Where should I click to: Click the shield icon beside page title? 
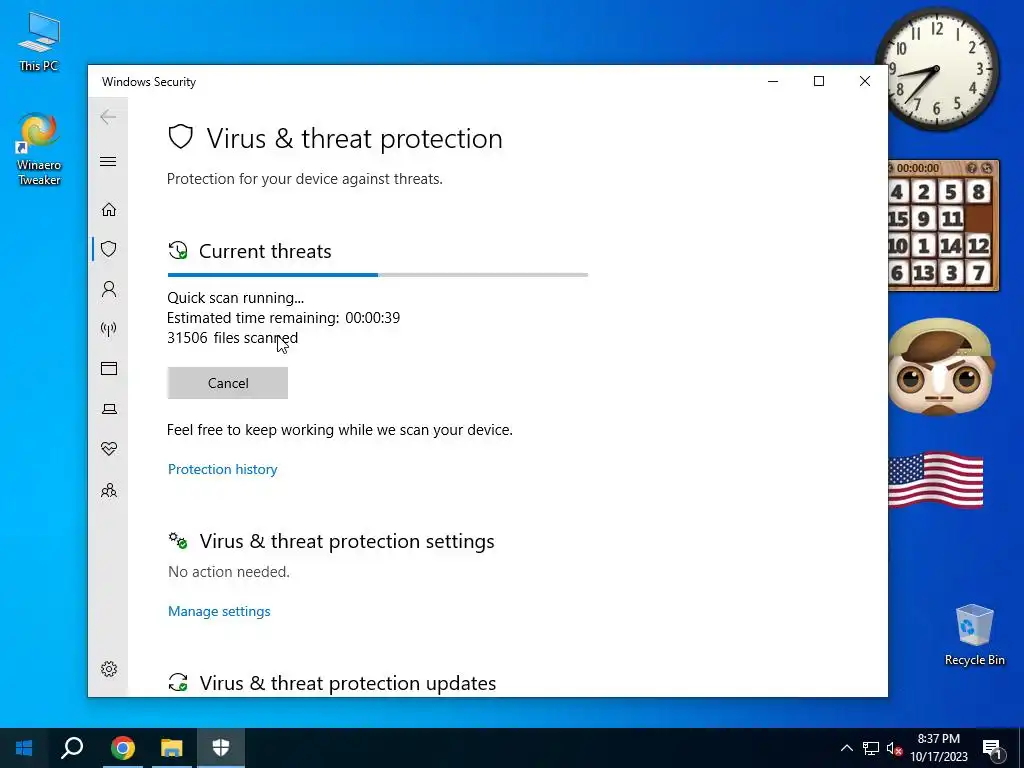pyautogui.click(x=180, y=137)
